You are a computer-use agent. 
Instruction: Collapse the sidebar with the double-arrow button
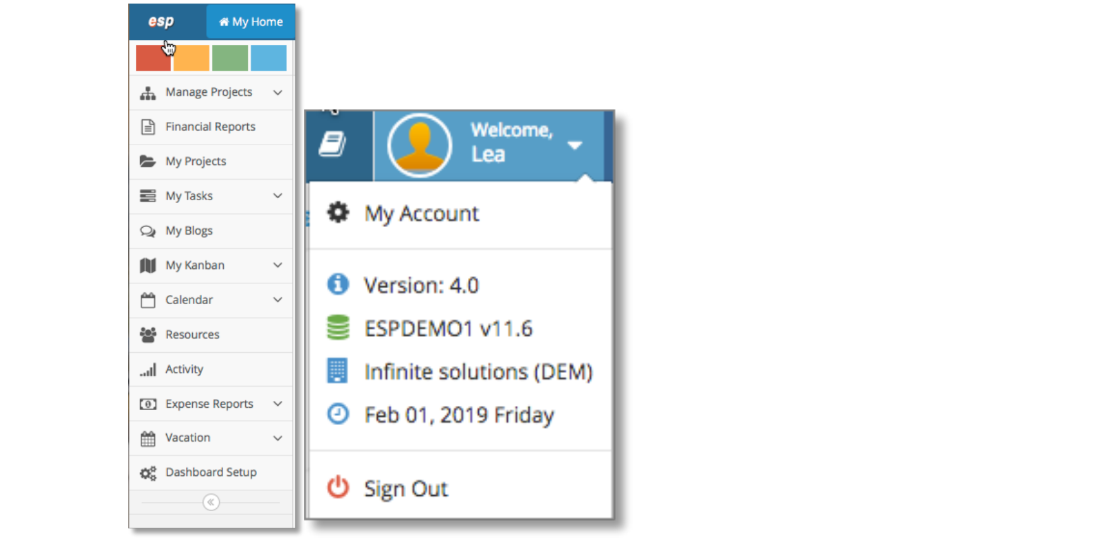211,502
